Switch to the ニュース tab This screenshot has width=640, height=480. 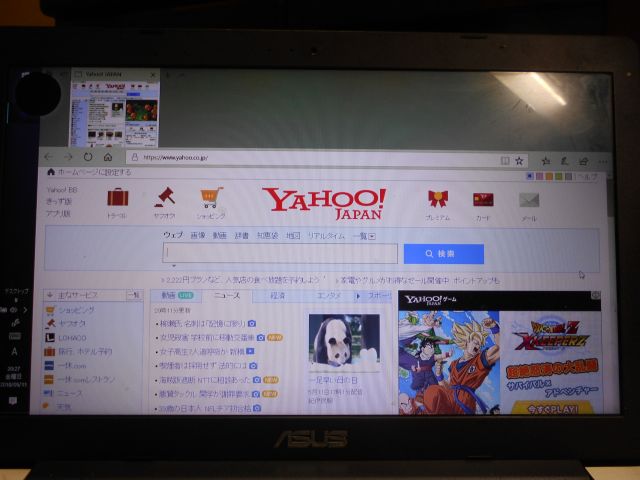point(226,296)
